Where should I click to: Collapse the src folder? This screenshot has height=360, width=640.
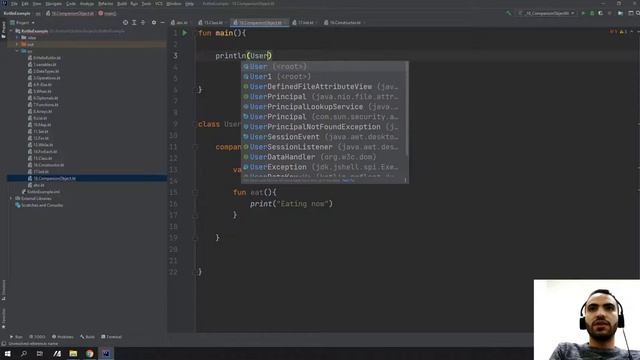[x=17, y=51]
